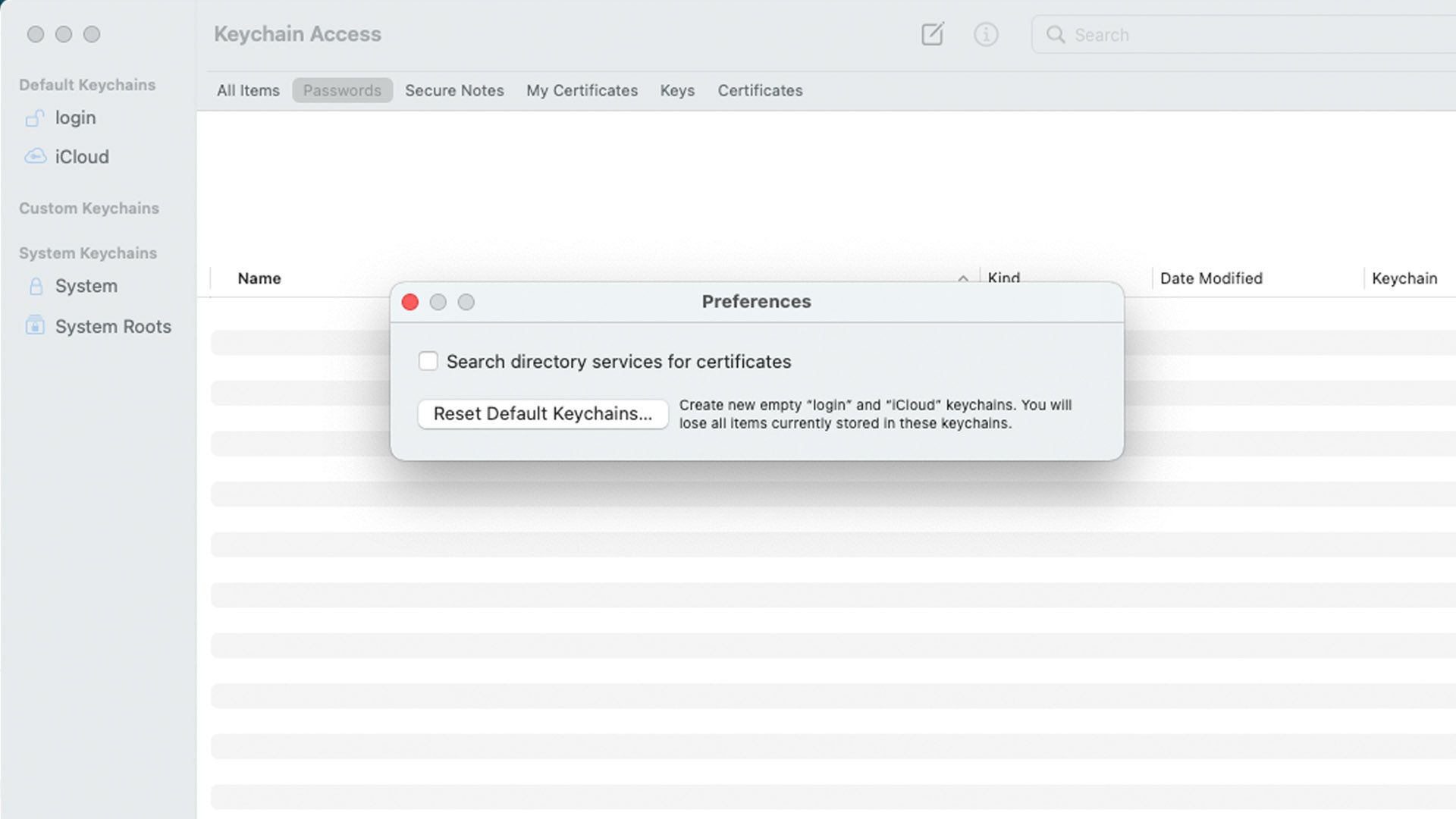Click the magnifying glass search icon
The image size is (1456, 819).
tap(1055, 35)
